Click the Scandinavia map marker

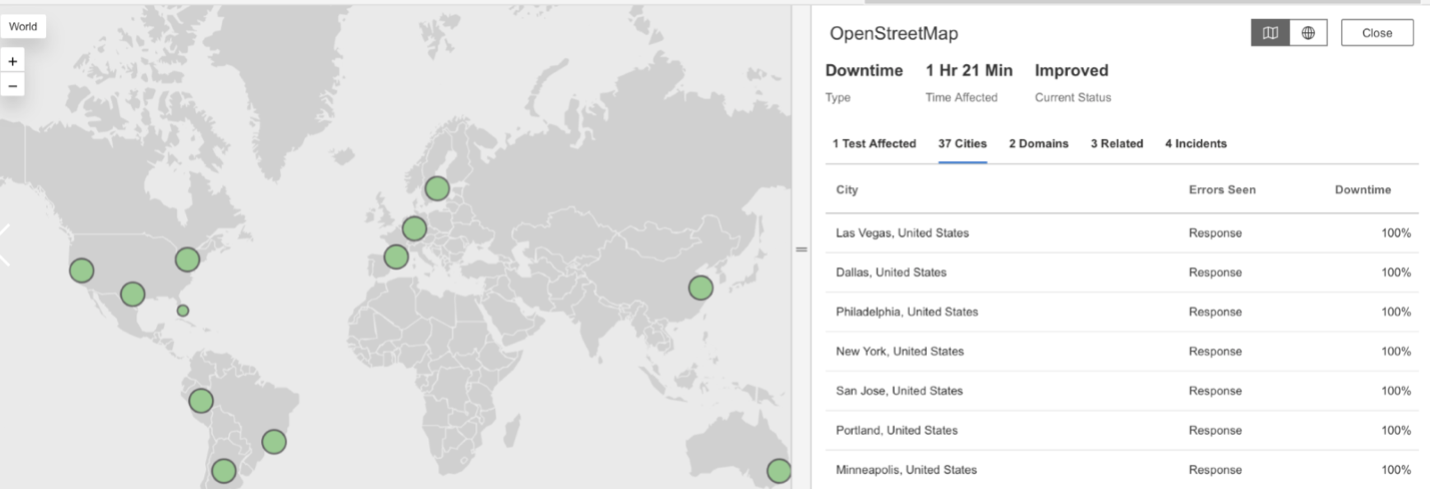pos(437,188)
